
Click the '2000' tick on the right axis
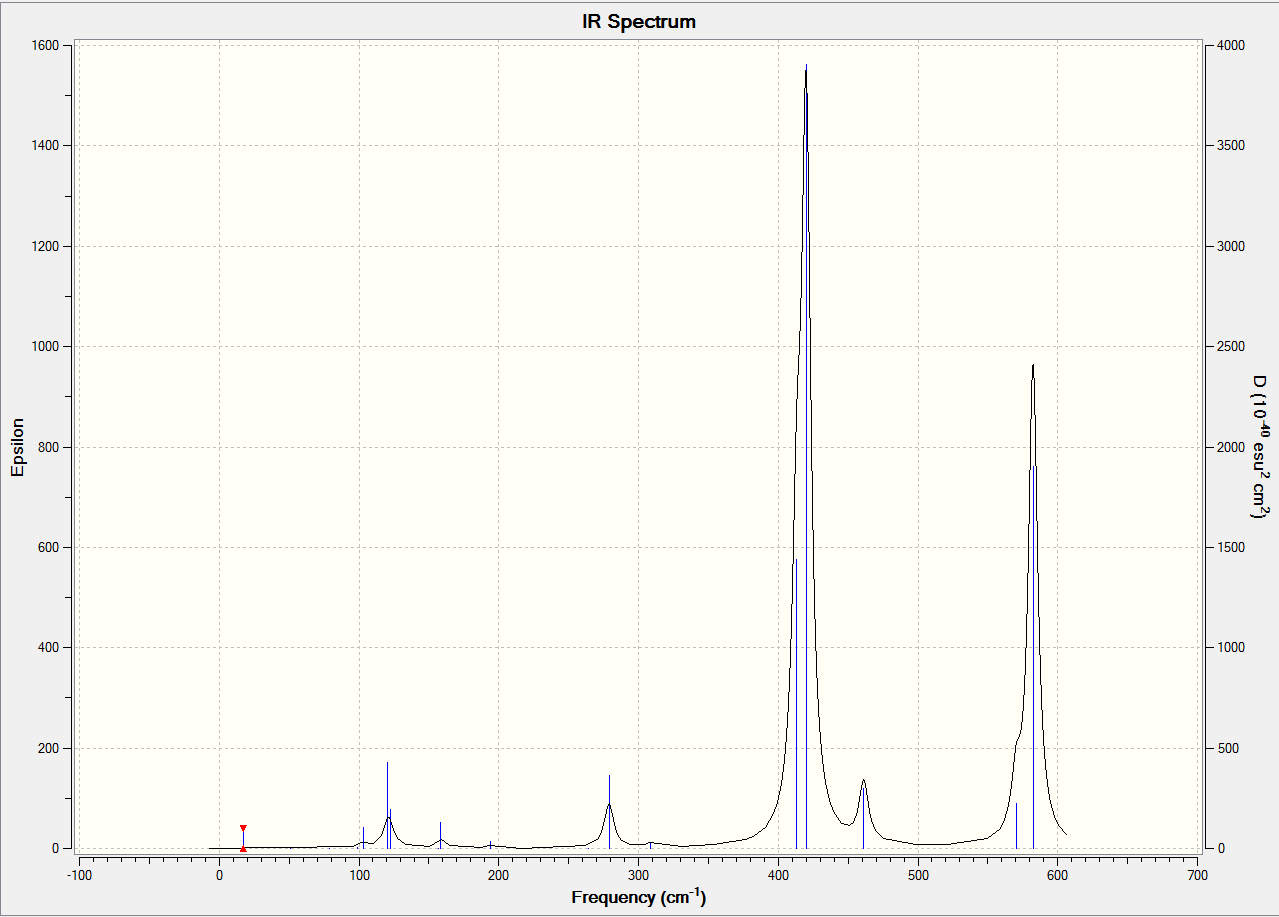tap(1231, 447)
